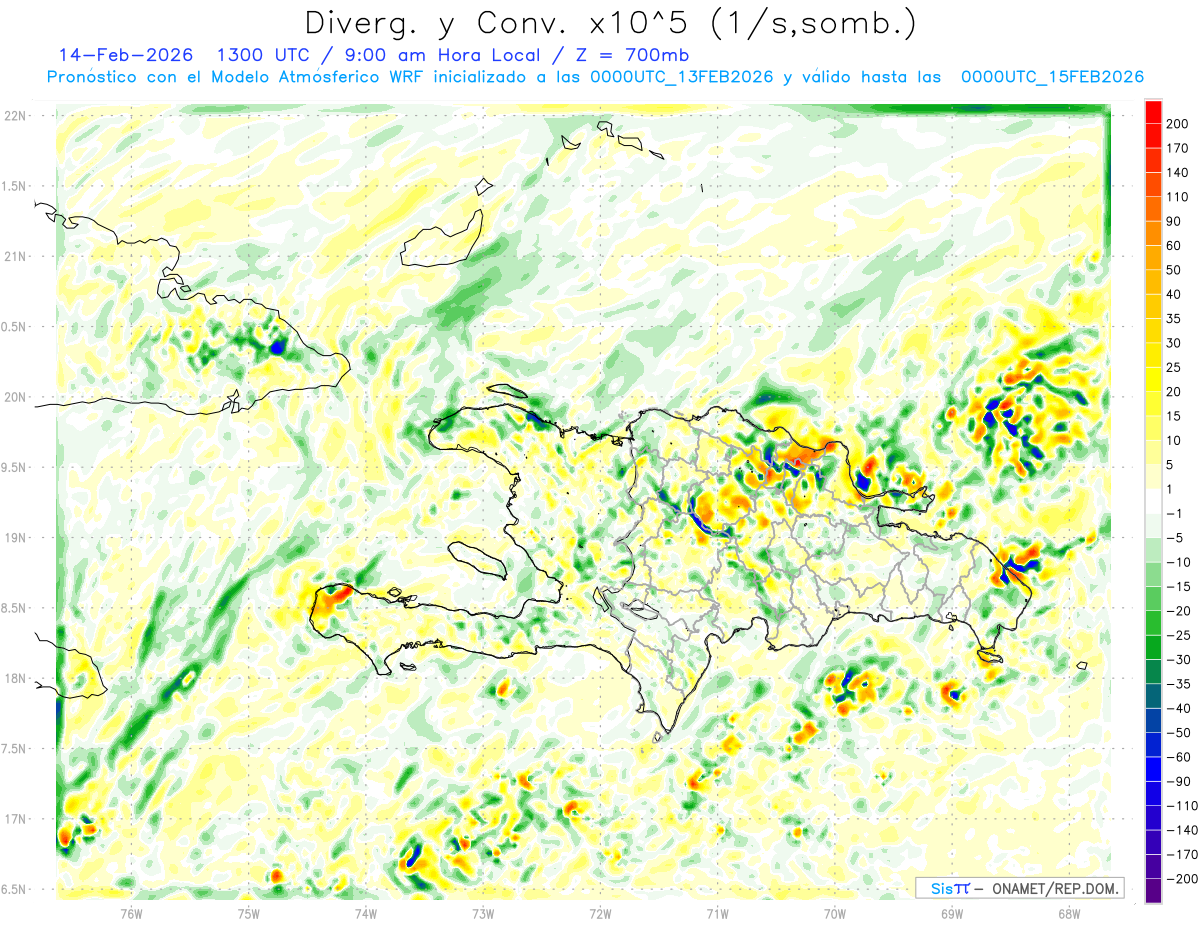Click the '72W' longitude label
The width and height of the screenshot is (1200, 927).
pyautogui.click(x=600, y=914)
